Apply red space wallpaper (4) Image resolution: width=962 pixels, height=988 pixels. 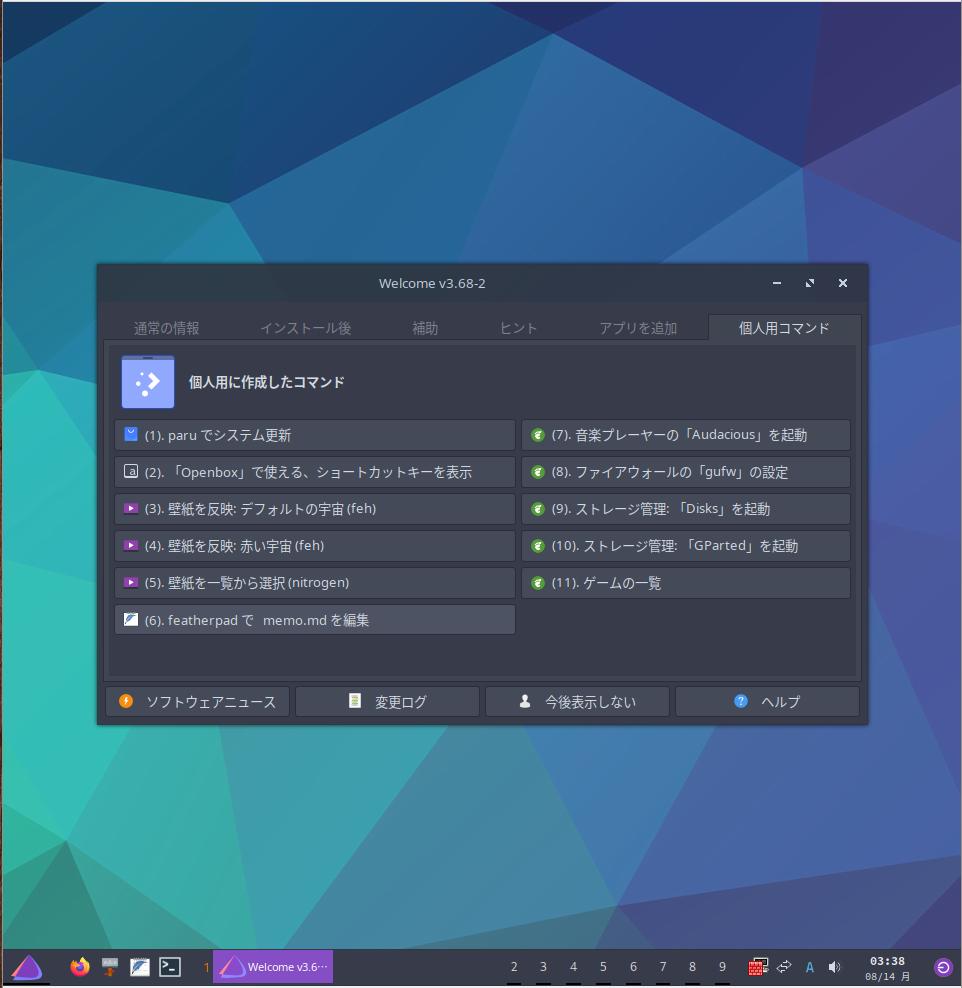[315, 546]
